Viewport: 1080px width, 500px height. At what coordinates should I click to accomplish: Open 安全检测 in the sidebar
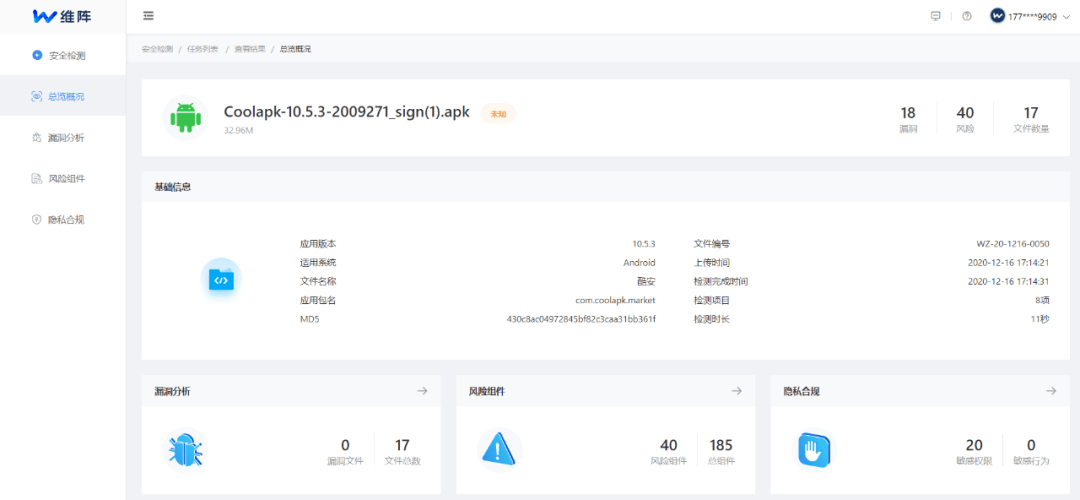point(63,54)
